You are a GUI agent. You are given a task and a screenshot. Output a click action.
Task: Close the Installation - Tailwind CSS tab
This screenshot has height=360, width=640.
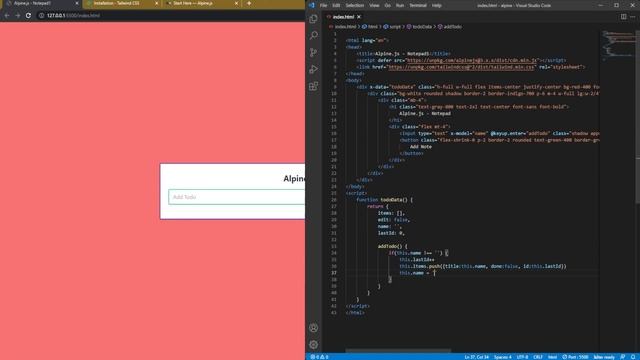click(x=157, y=3)
